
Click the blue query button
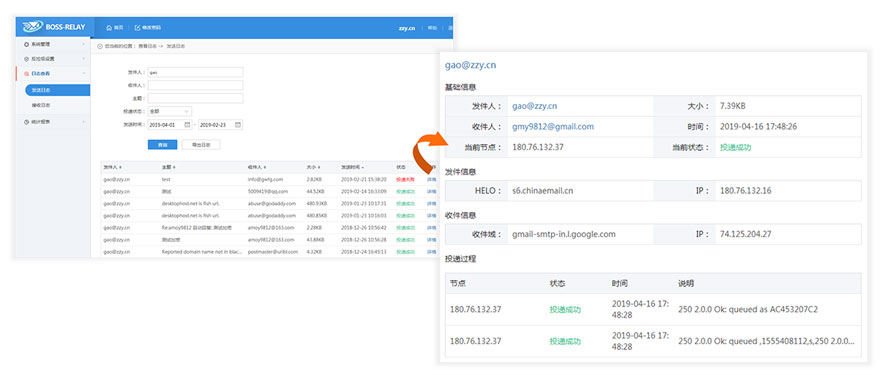click(x=162, y=145)
